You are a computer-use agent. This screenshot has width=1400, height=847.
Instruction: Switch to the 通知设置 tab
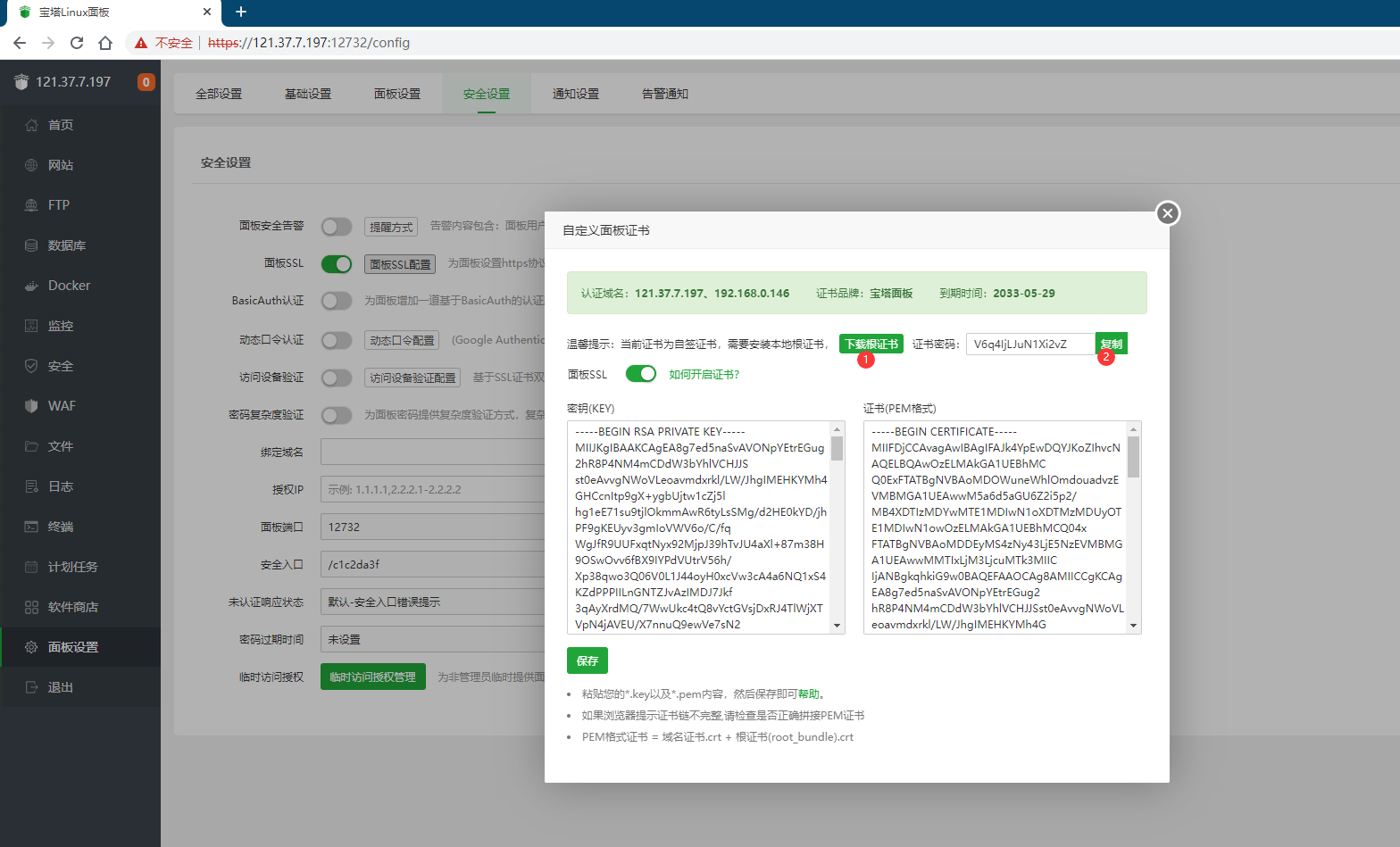pyautogui.click(x=576, y=94)
